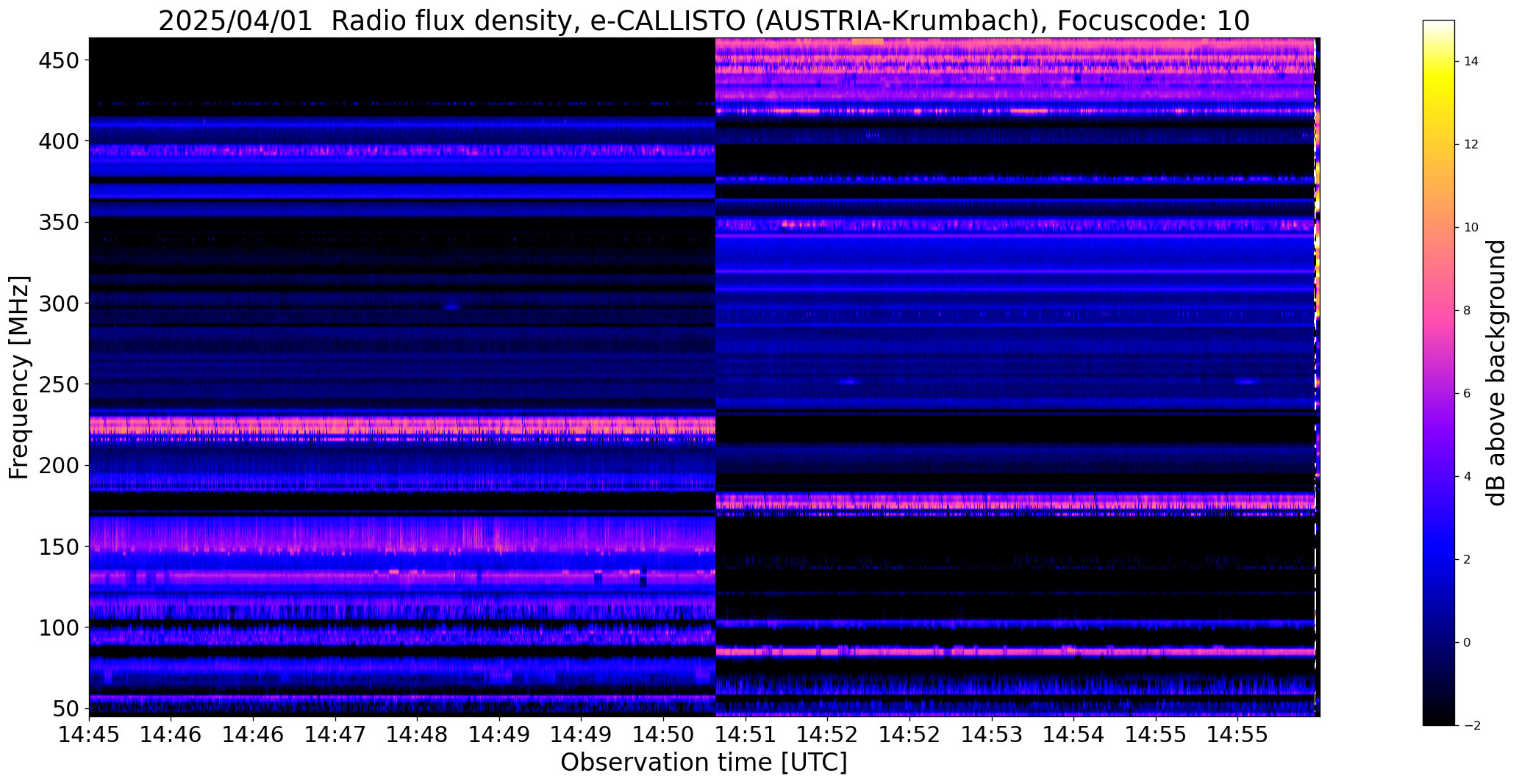
Task: Pick the colorbar tick labeled 10
Action: tap(1470, 228)
